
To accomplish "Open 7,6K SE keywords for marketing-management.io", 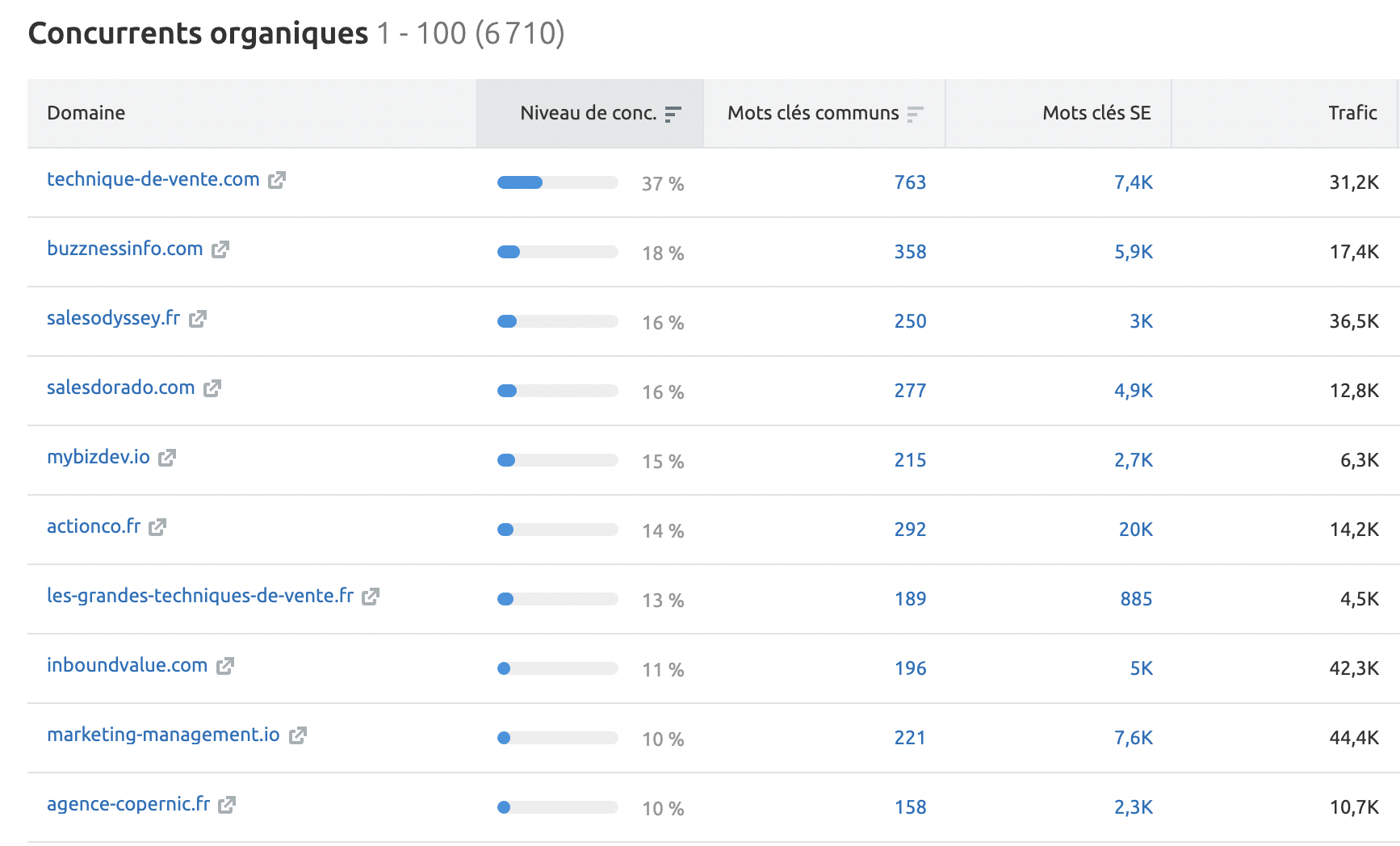I will tap(1134, 738).
